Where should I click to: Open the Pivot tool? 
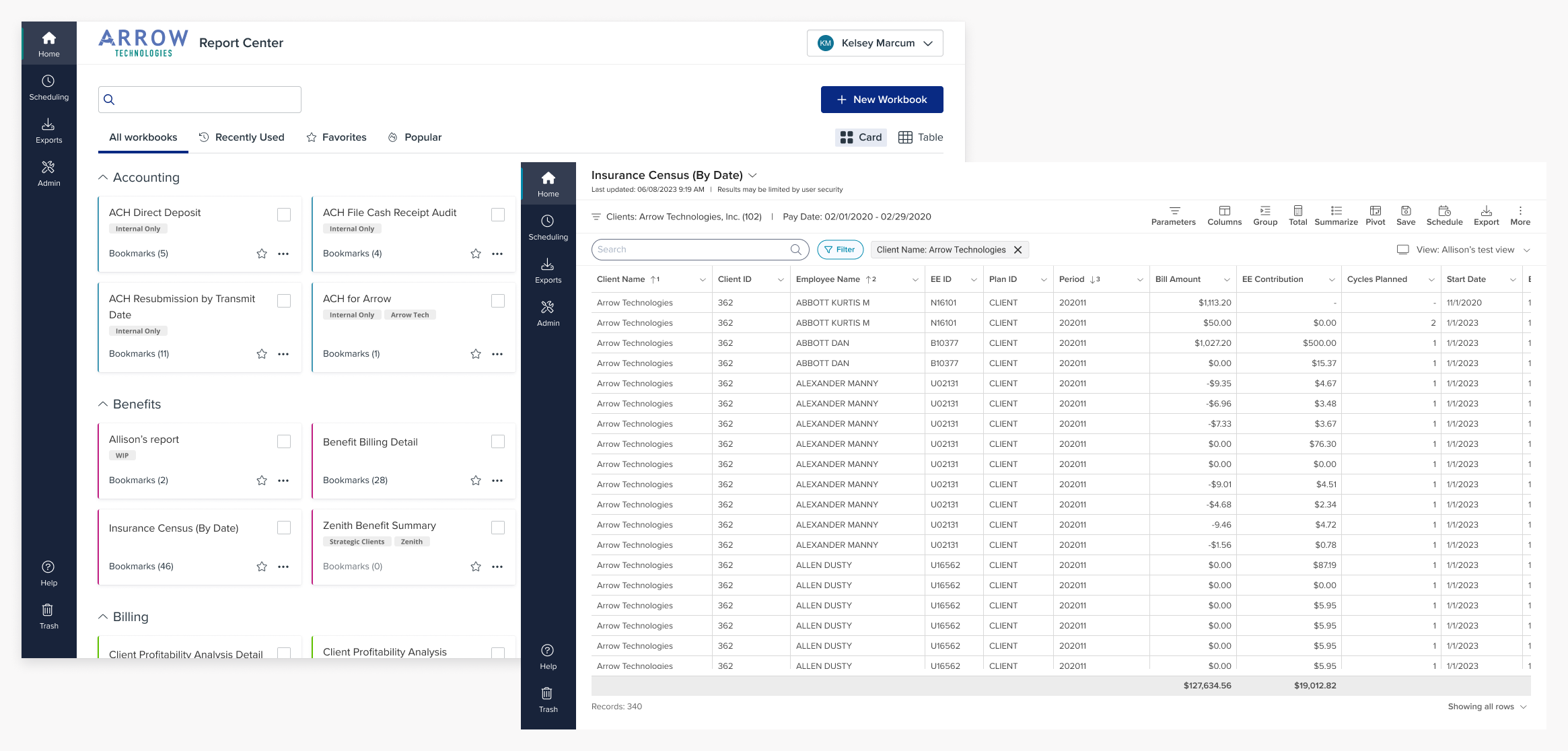1375,215
